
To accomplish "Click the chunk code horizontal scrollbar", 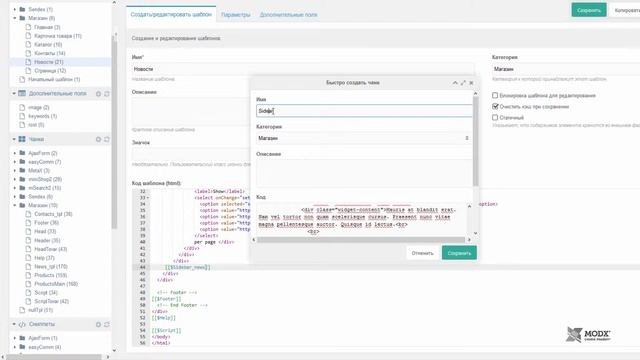I will (x=361, y=240).
